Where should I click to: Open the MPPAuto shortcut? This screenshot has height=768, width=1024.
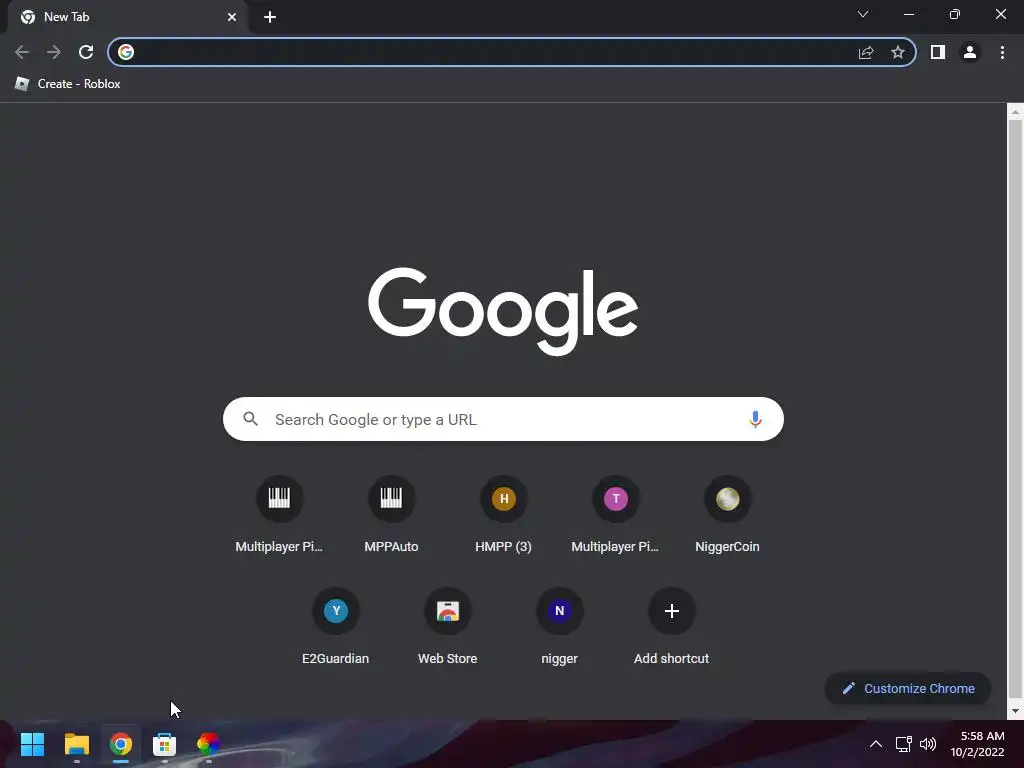[x=391, y=515]
